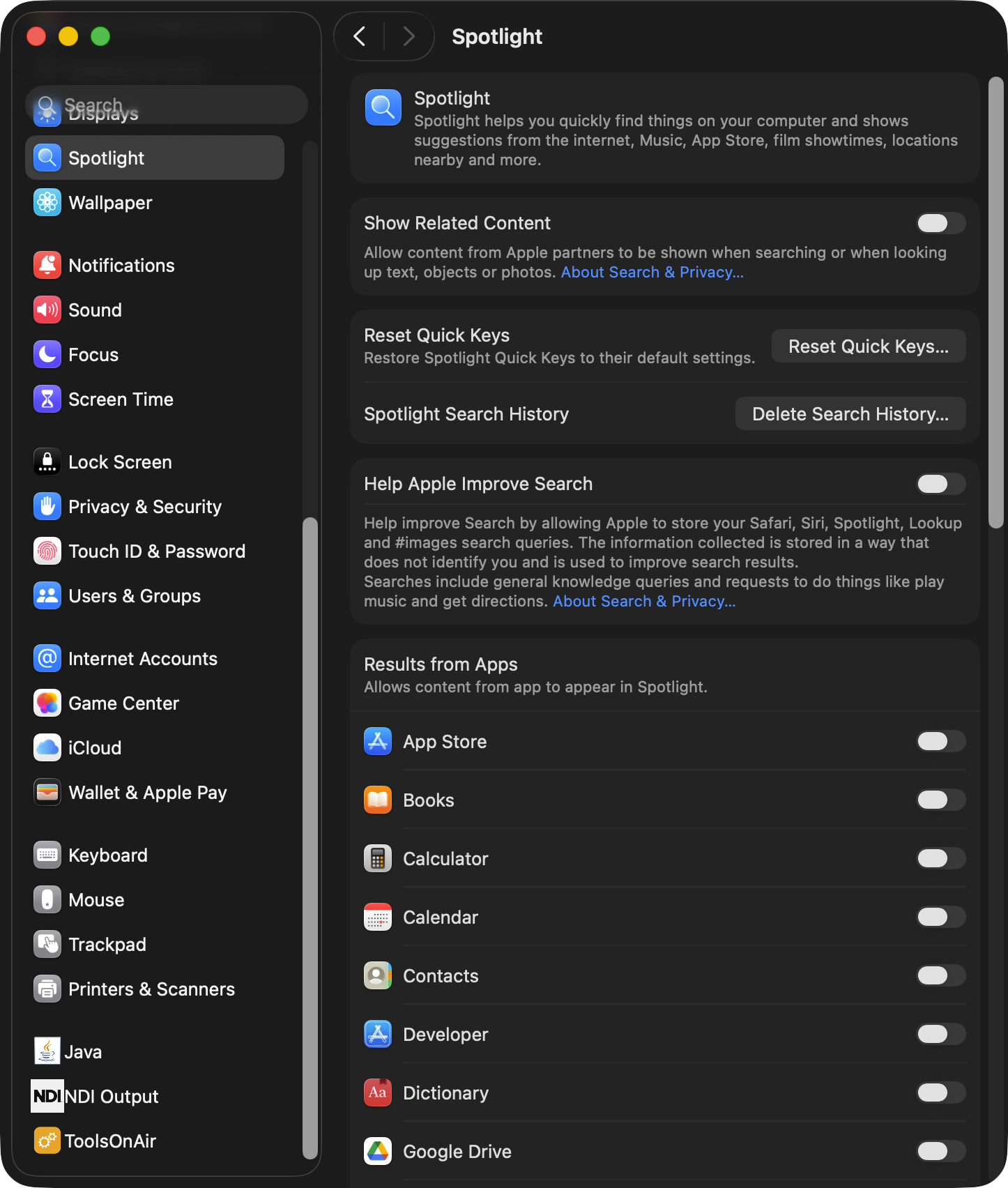Click the Game Center icon

click(x=47, y=703)
